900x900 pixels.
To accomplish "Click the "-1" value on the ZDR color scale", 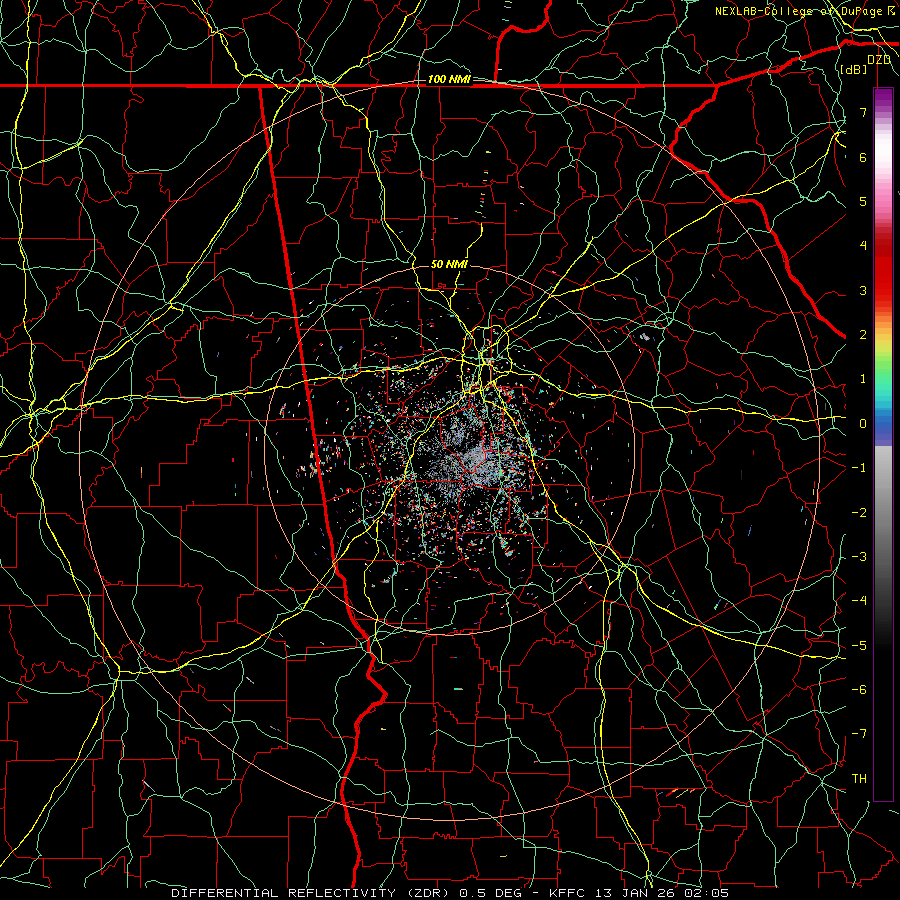I will tap(859, 468).
